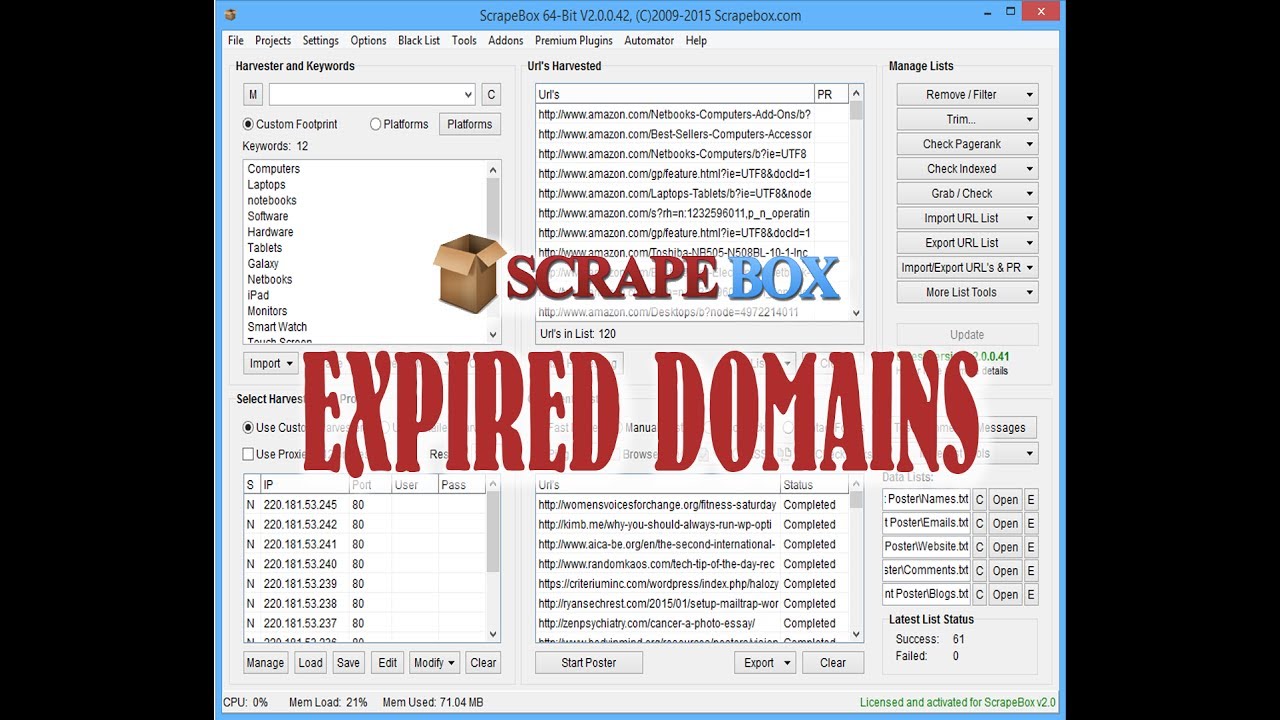The image size is (1280, 720).
Task: Select the Use Custom Harvester radio button
Action: pos(249,428)
